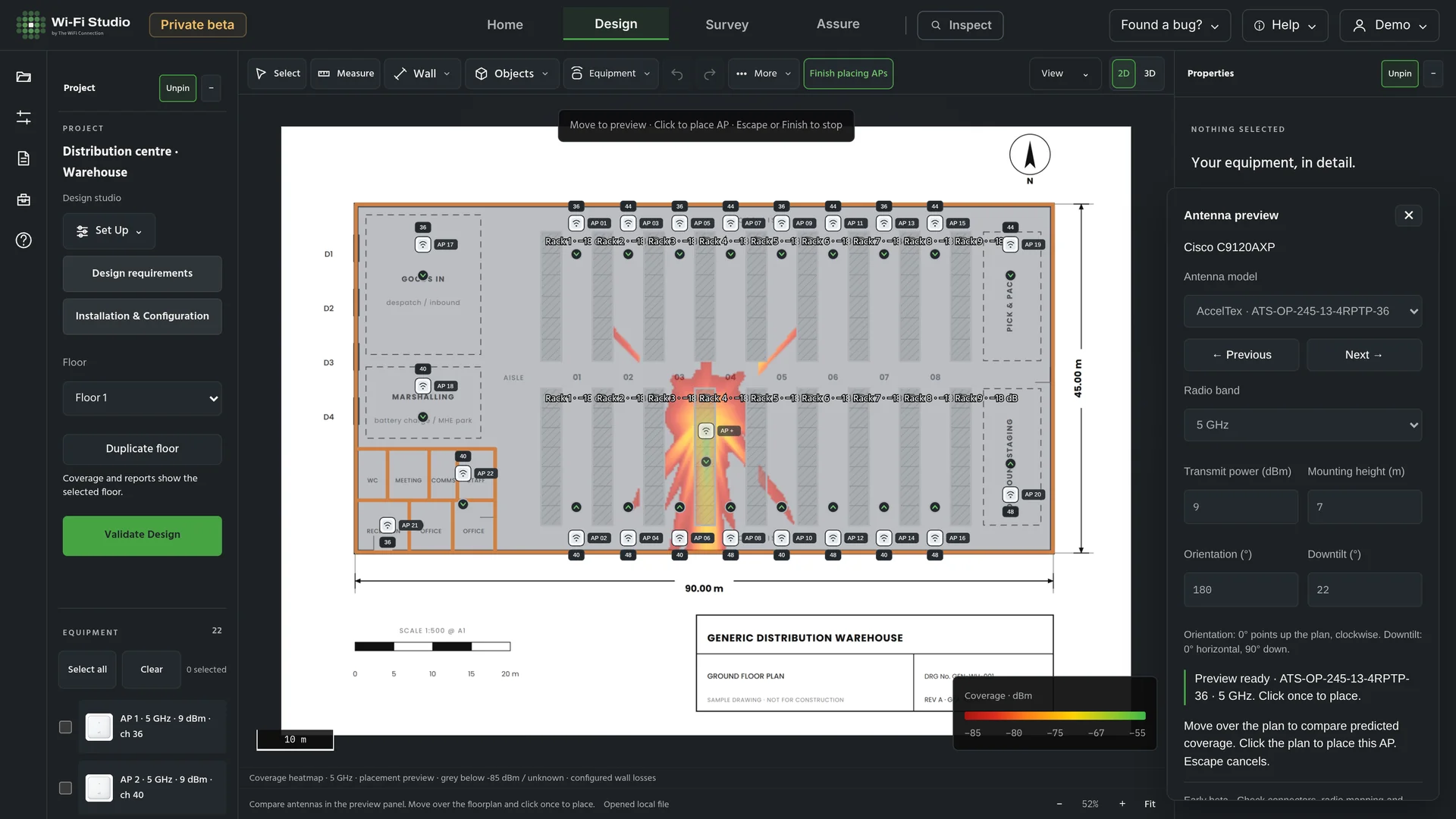Unpin the Properties panel
This screenshot has width=1456, height=819.
pyautogui.click(x=1399, y=74)
